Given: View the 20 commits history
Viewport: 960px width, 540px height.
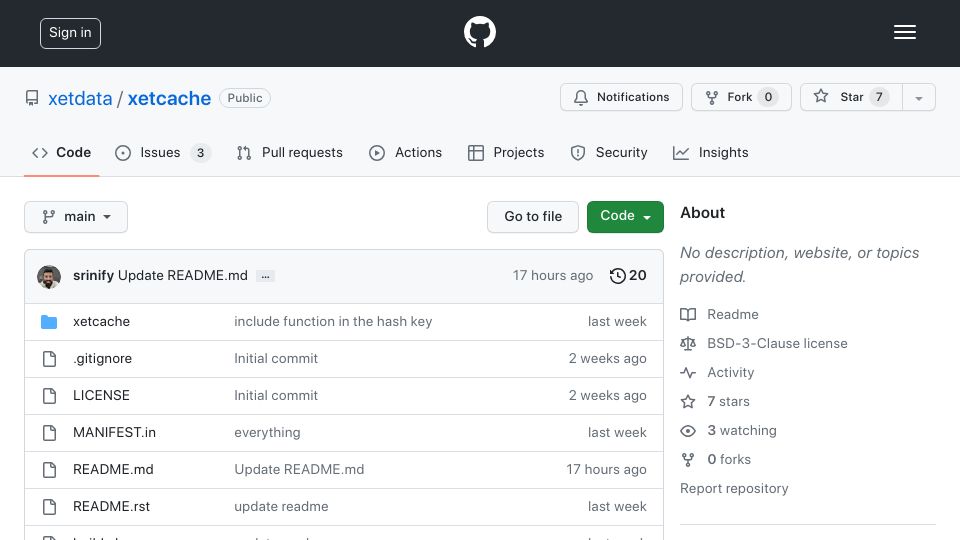Looking at the screenshot, I should (628, 276).
